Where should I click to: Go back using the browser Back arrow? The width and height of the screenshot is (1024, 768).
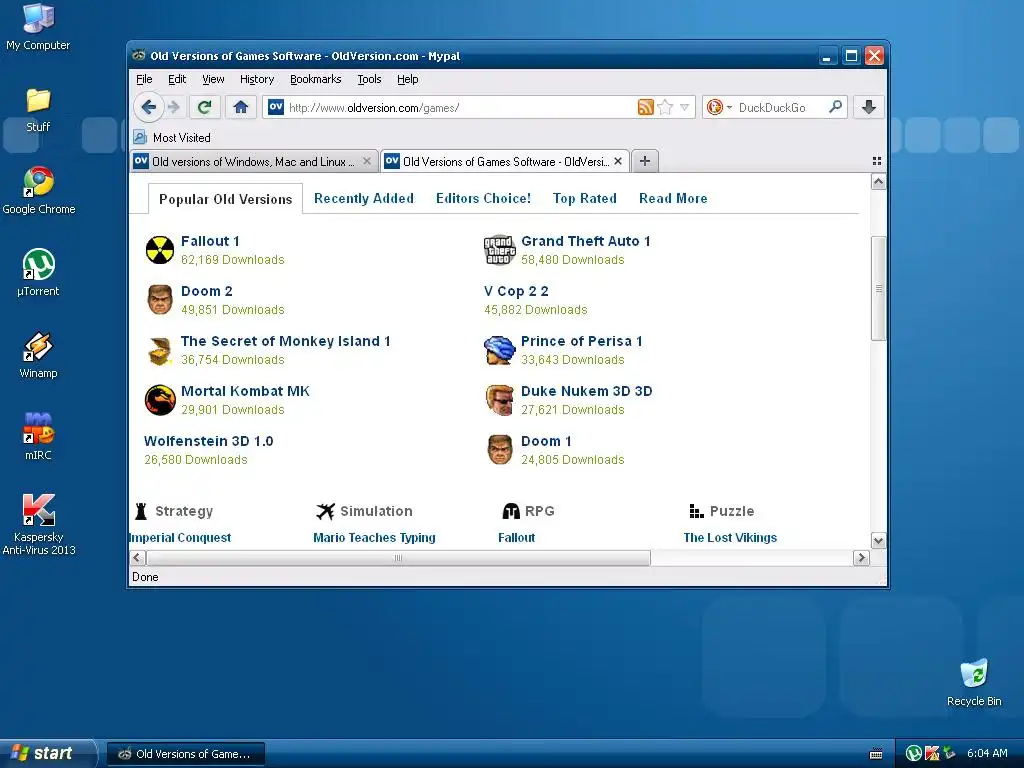coord(148,107)
